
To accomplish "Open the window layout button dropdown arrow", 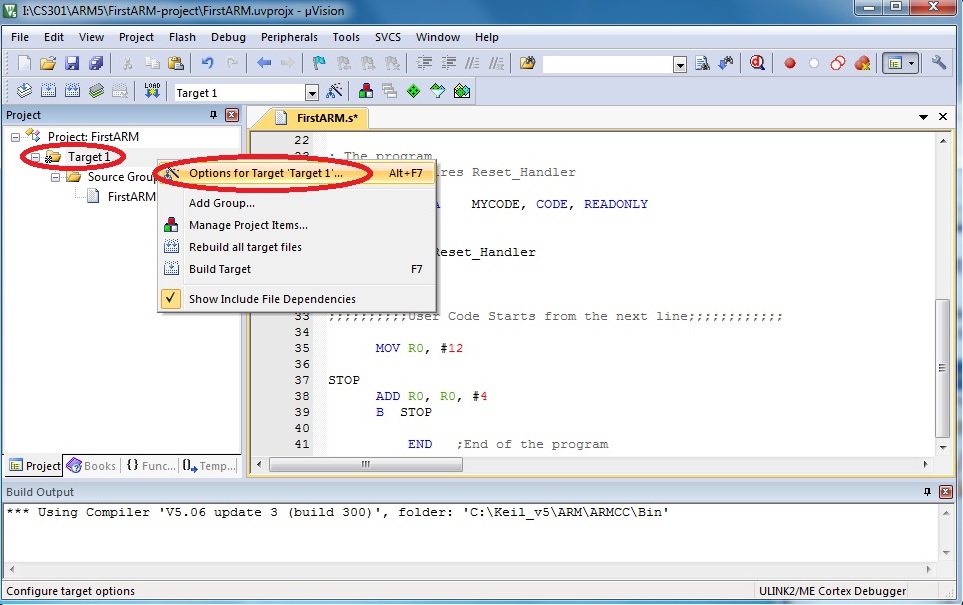I will 911,63.
